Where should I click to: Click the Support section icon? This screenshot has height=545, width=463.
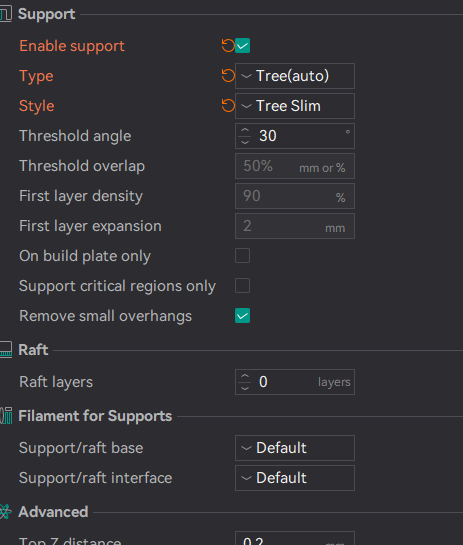click(6, 14)
